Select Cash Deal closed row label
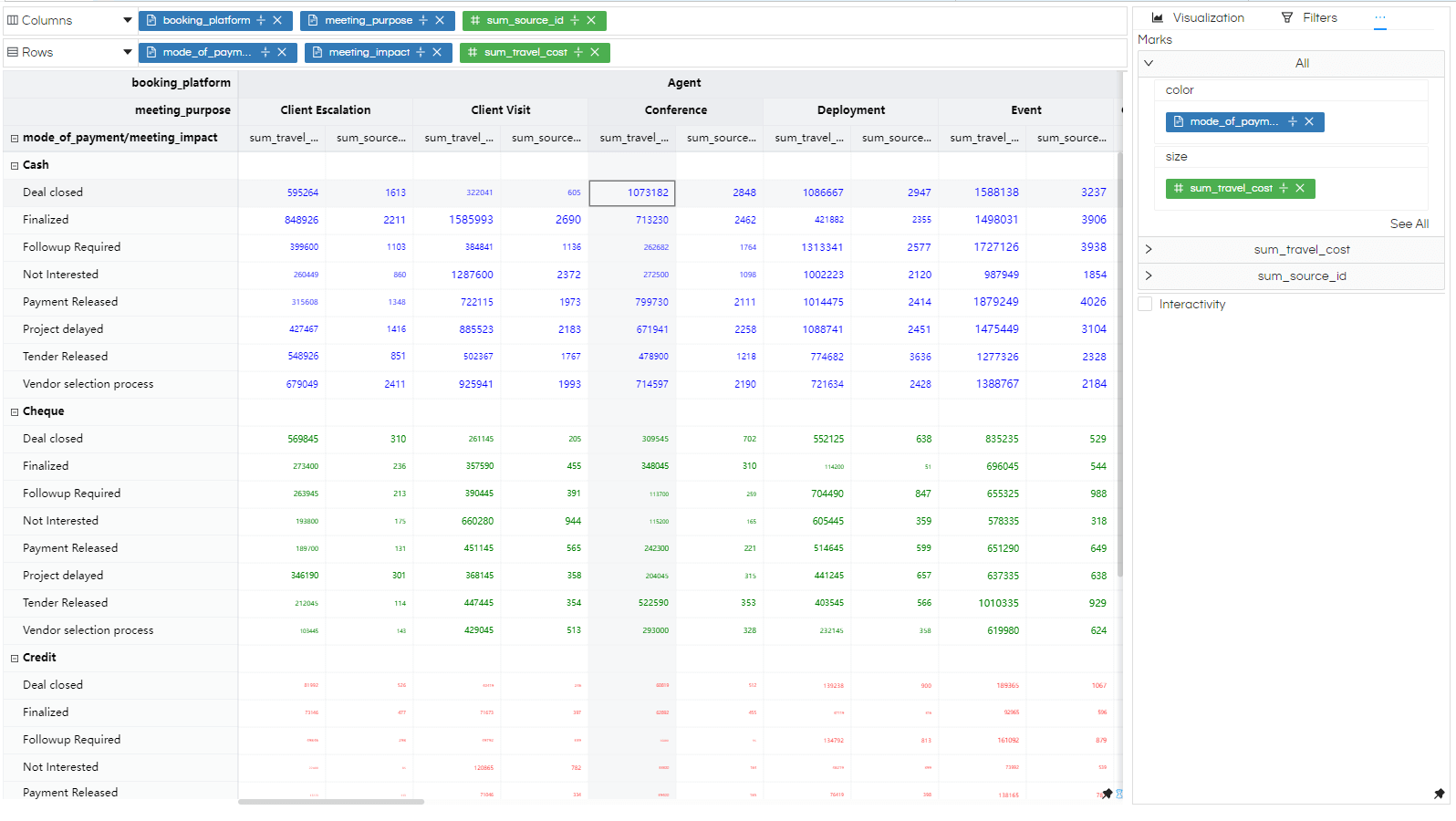The image size is (1456, 821). click(x=53, y=192)
